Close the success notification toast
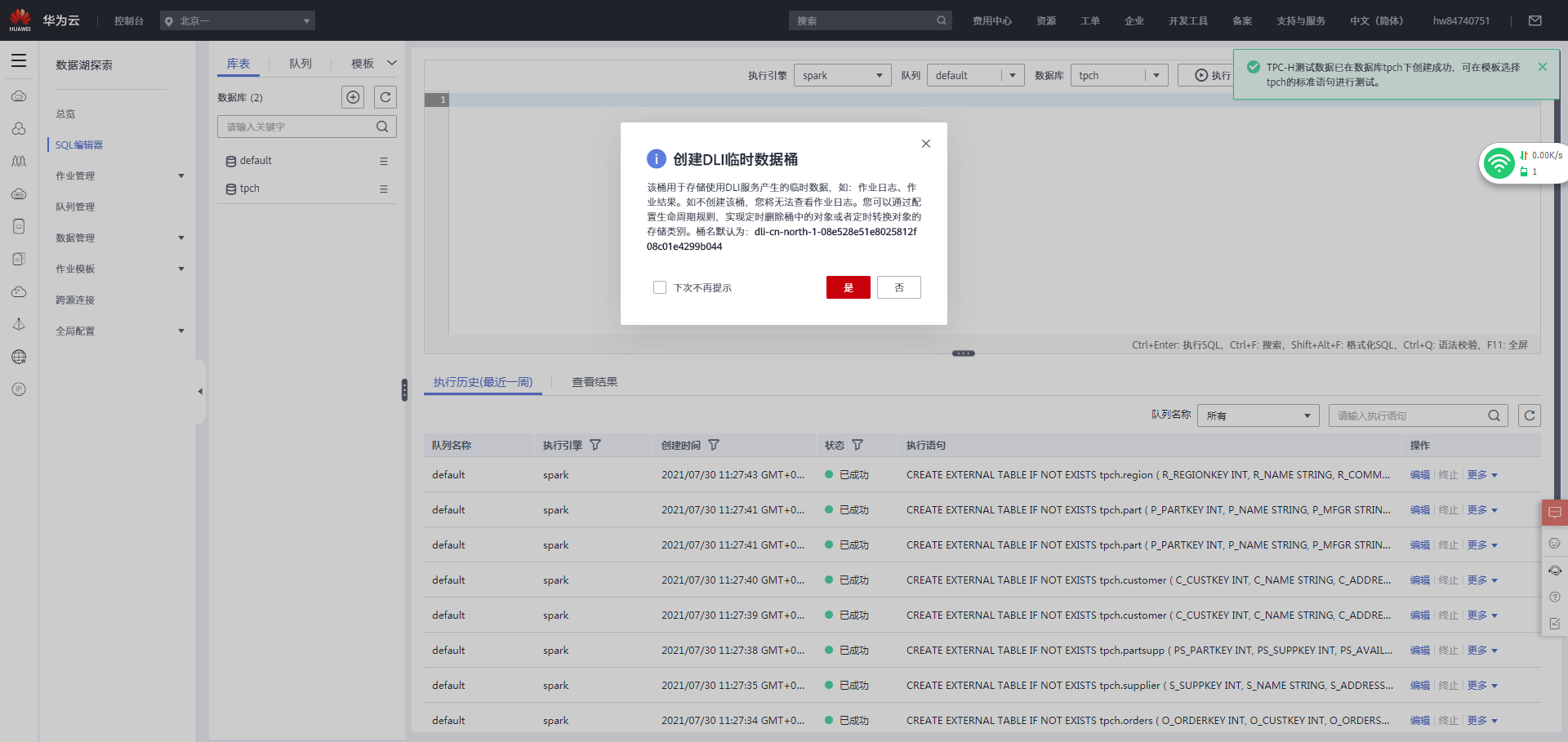This screenshot has width=1568, height=742. click(1543, 67)
